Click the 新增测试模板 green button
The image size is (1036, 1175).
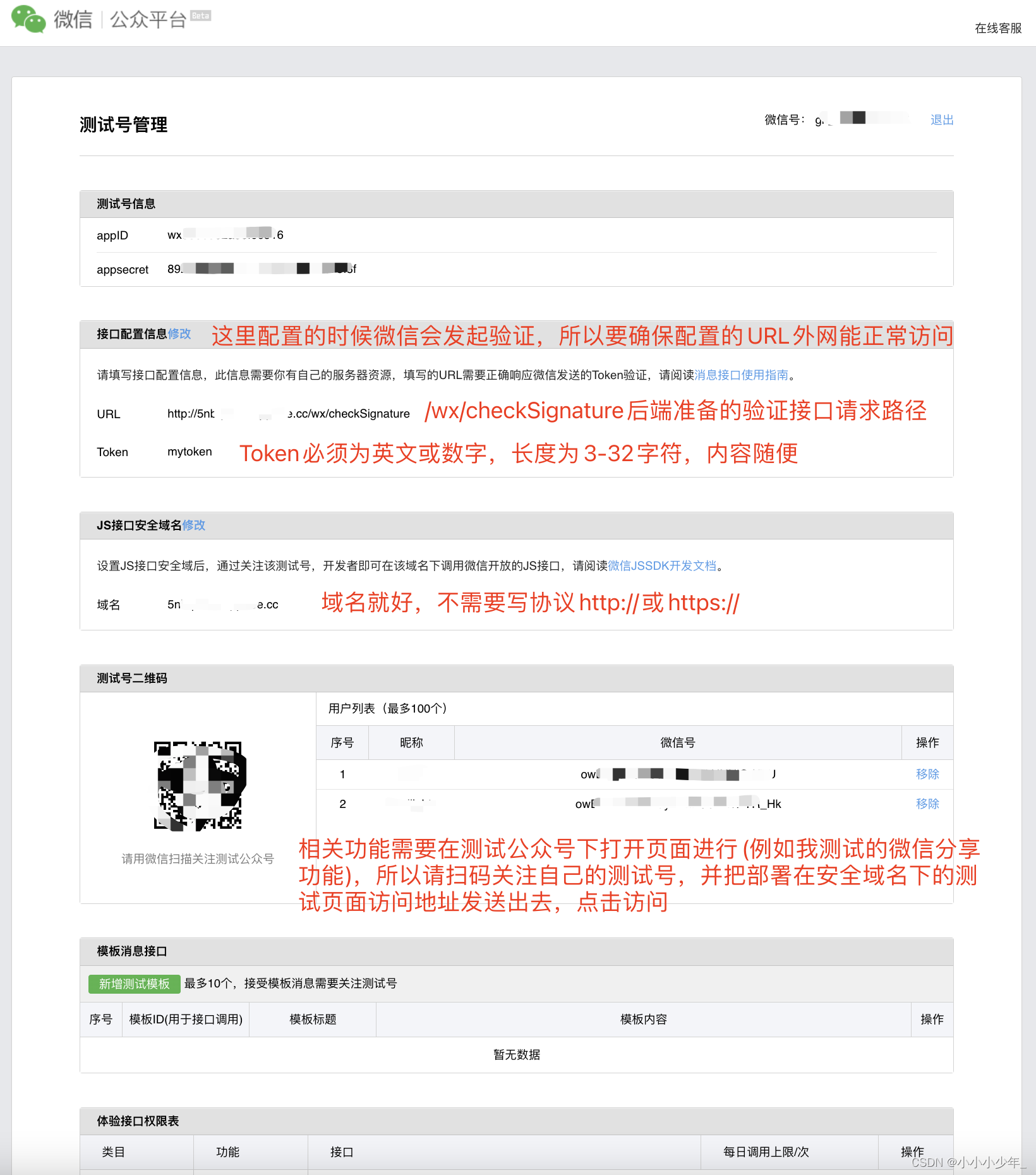[x=134, y=984]
